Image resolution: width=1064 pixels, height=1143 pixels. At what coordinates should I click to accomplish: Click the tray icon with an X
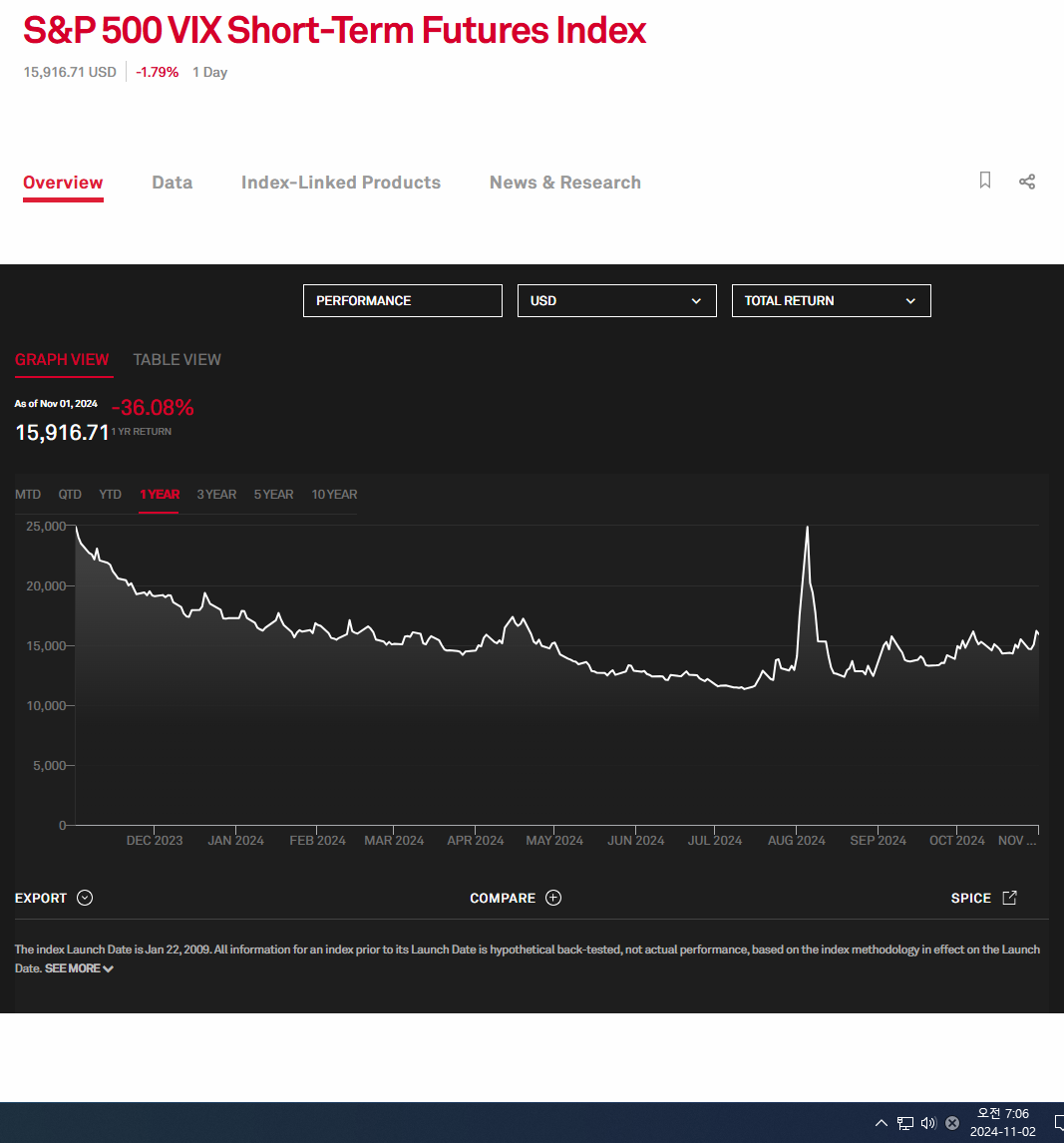point(951,1123)
